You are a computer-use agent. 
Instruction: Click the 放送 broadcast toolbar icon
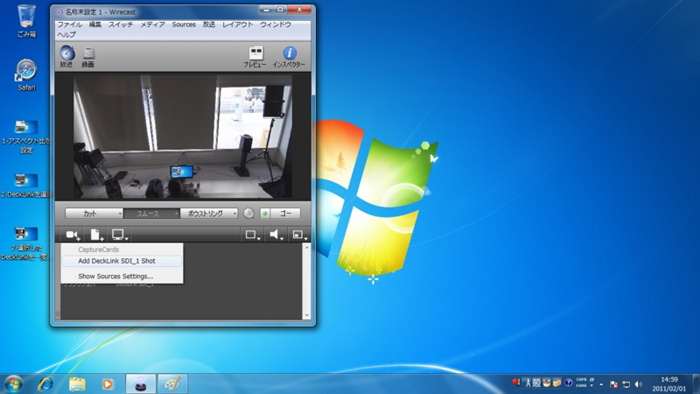(x=67, y=56)
